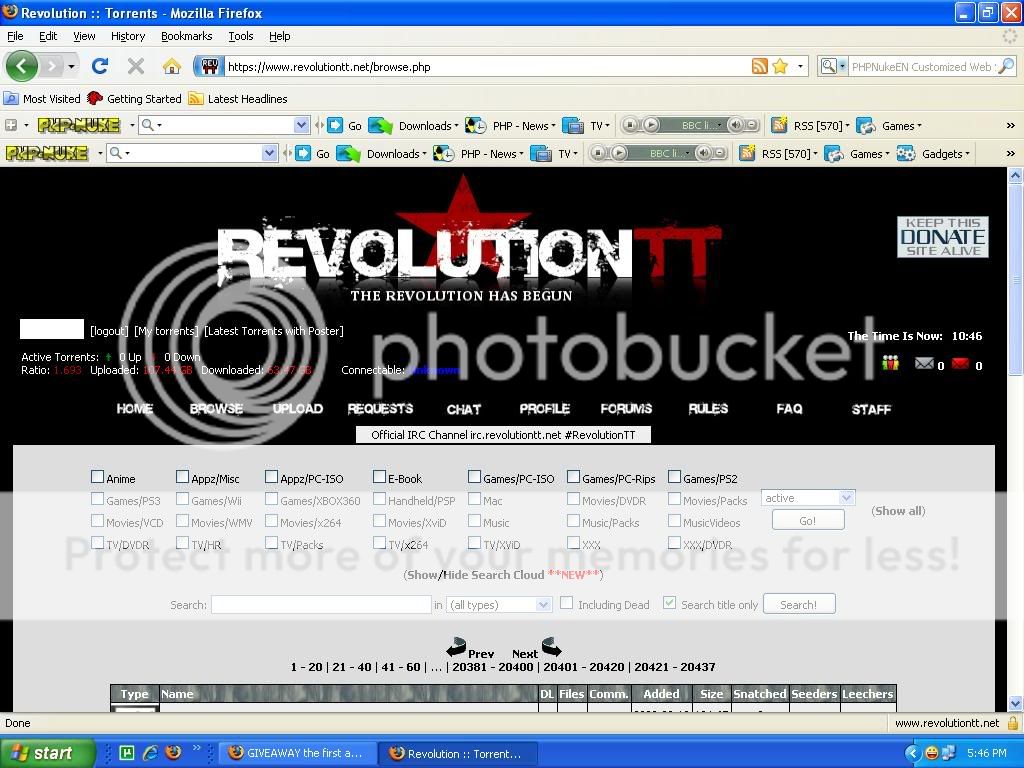The image size is (1024, 768).
Task: Click the RSS feed icon in address bar
Action: point(760,67)
